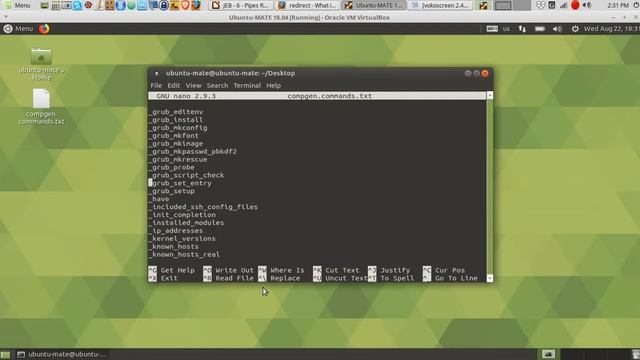The image size is (640, 360).
Task: Open the terminal File menu
Action: 156,85
